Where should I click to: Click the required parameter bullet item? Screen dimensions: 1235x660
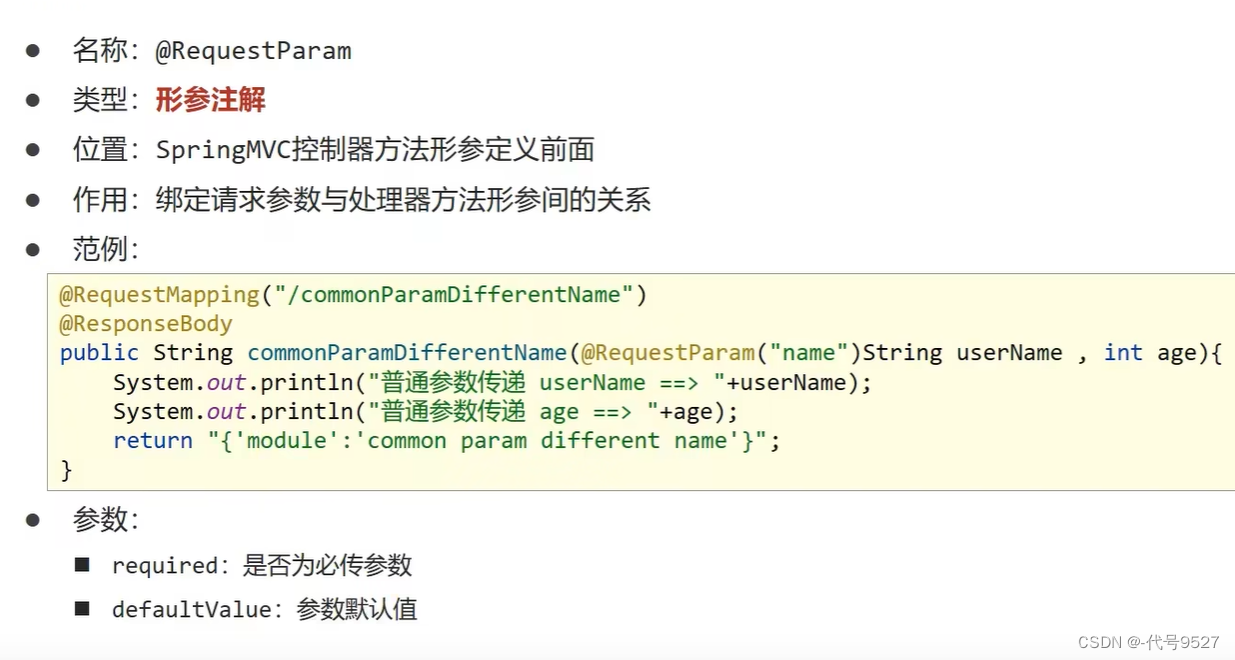coord(262,566)
